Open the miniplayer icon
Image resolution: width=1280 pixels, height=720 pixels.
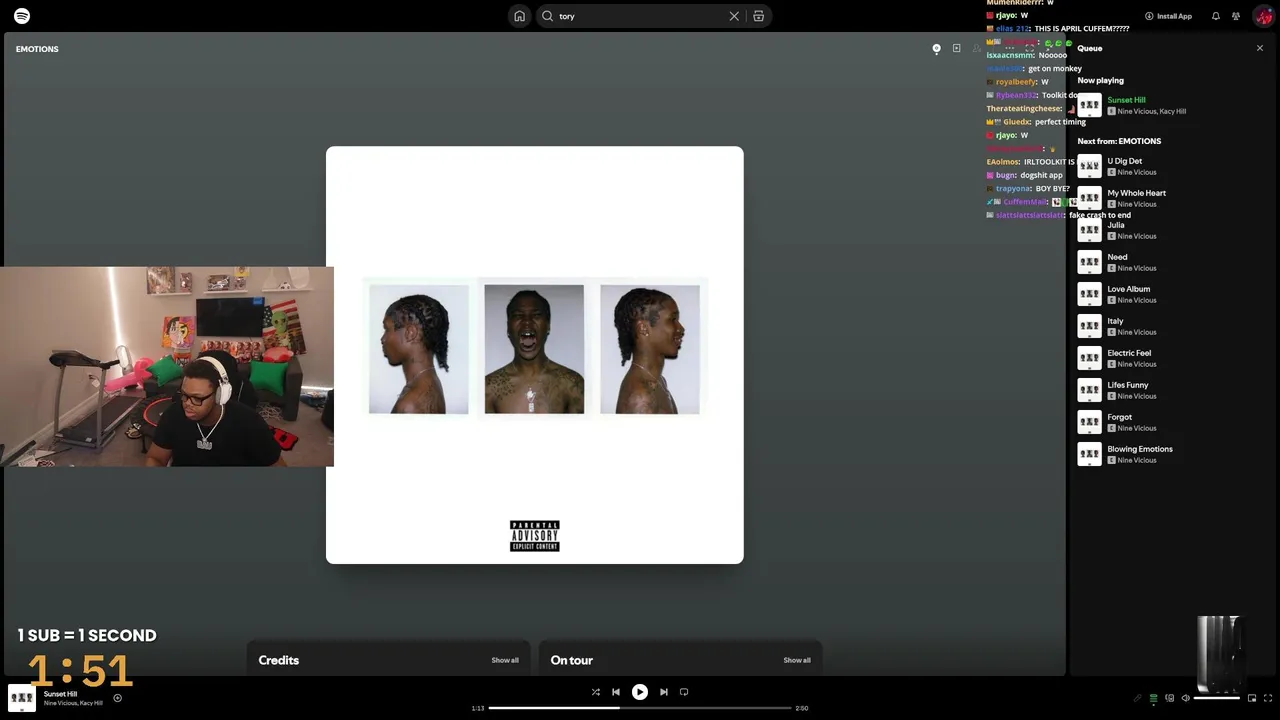pyautogui.click(x=1251, y=698)
